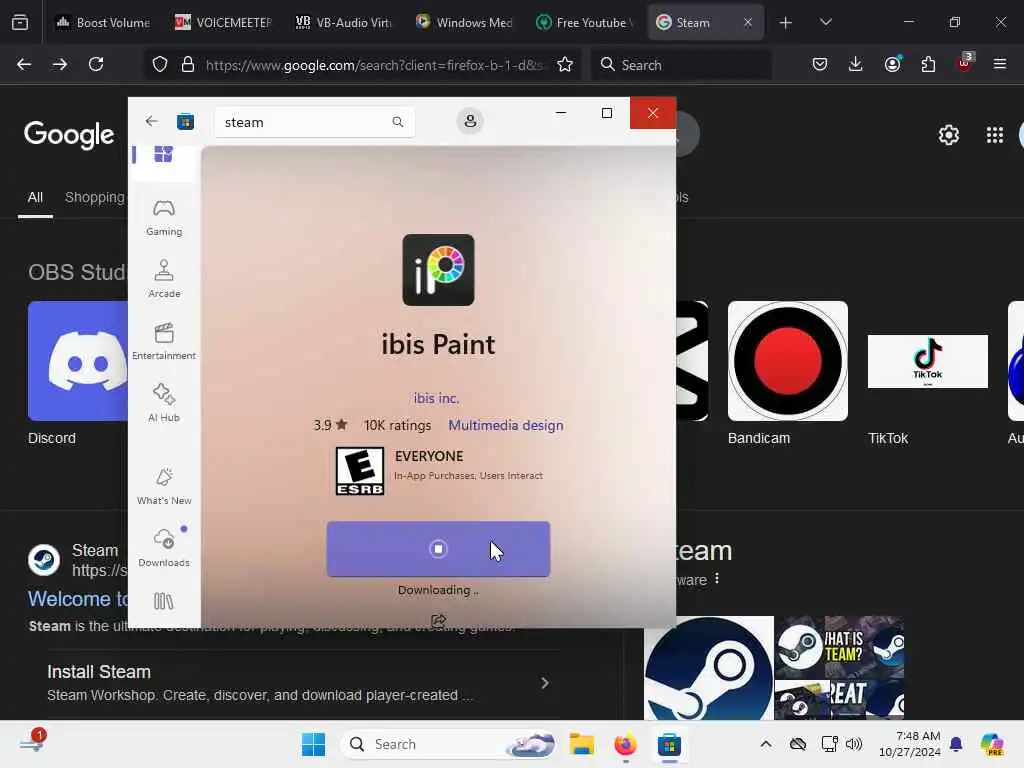Expand Install Steam chevron arrow
Viewport: 1024px width, 768px height.
(545, 682)
